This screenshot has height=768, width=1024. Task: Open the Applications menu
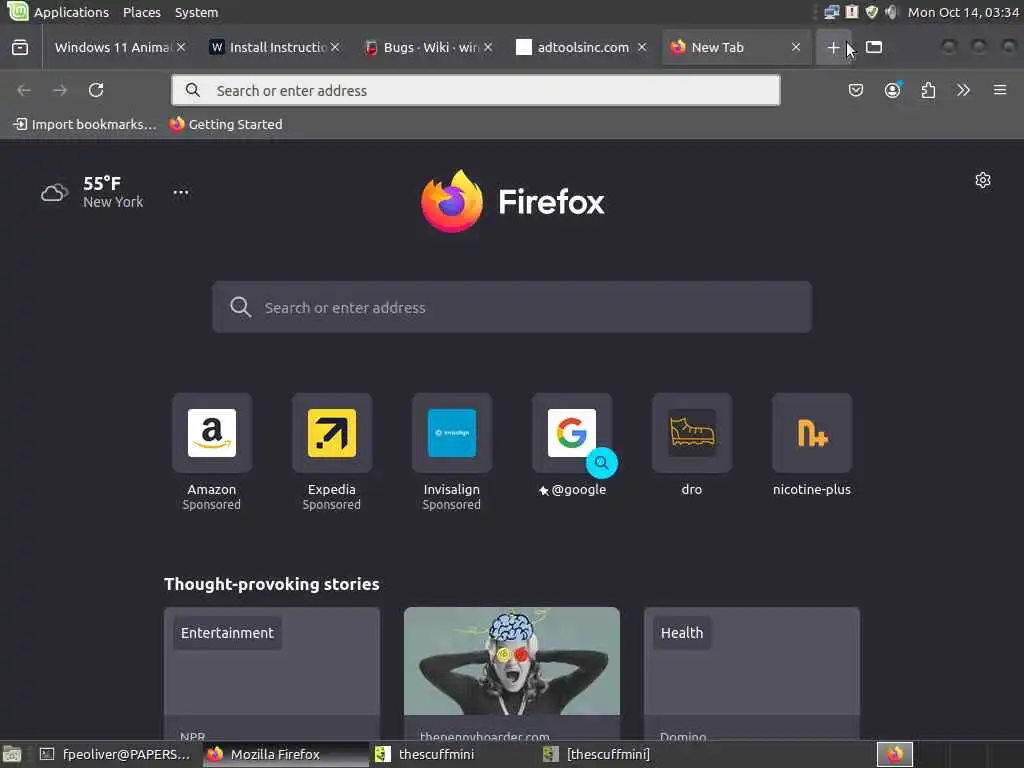pos(71,12)
